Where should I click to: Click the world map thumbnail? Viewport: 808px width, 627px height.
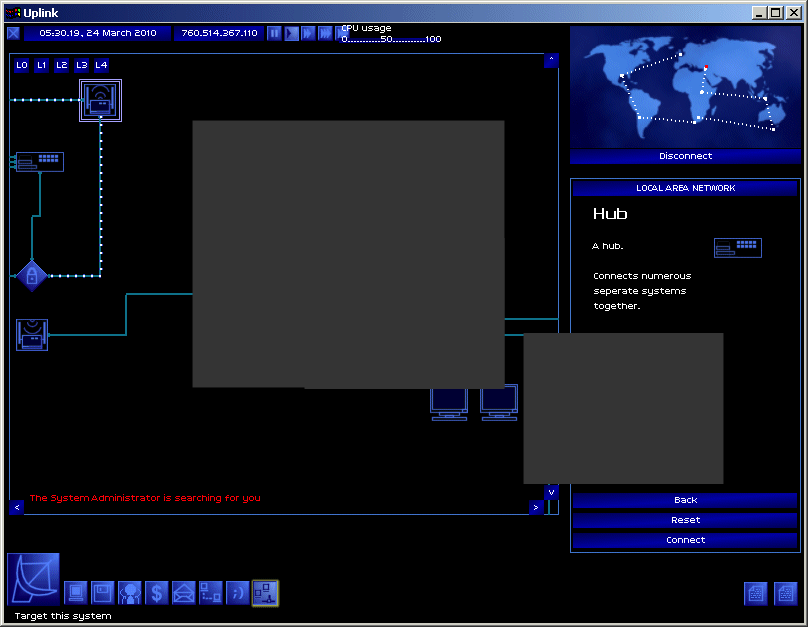tap(685, 87)
